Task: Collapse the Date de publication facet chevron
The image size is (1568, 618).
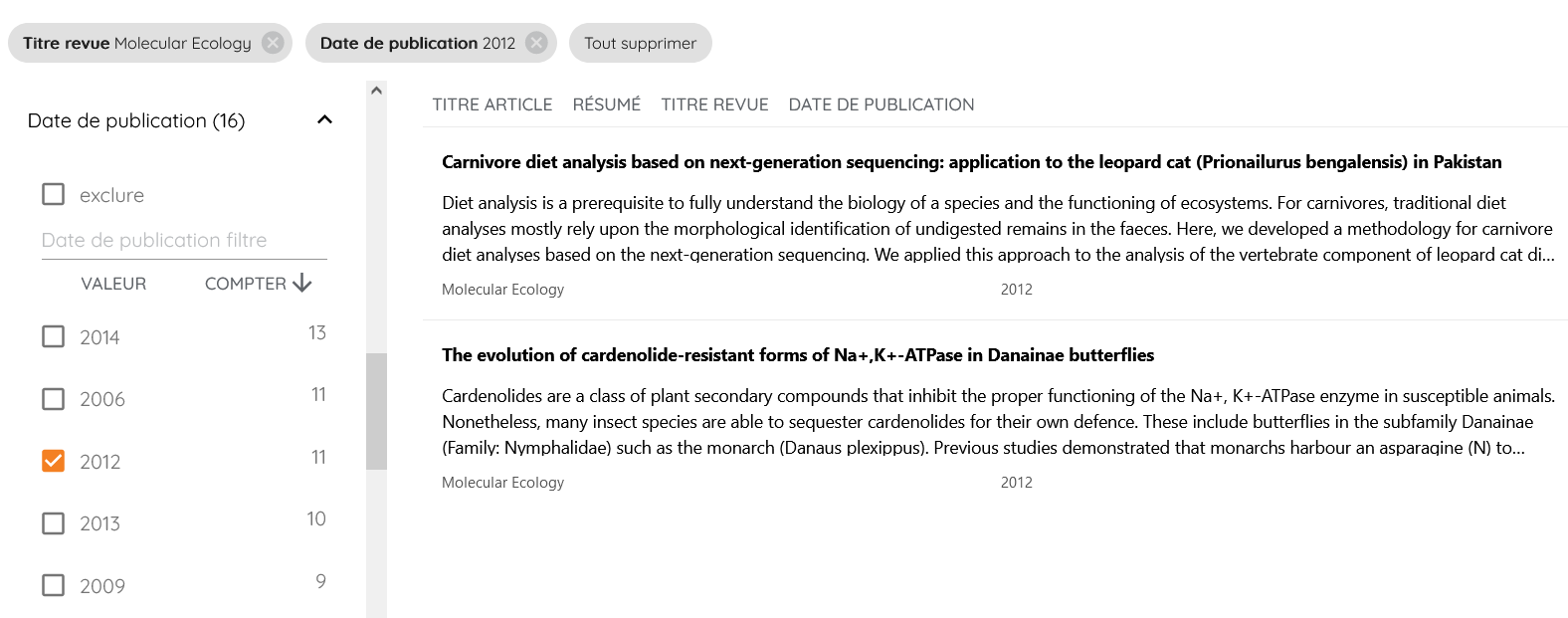Action: (x=324, y=120)
